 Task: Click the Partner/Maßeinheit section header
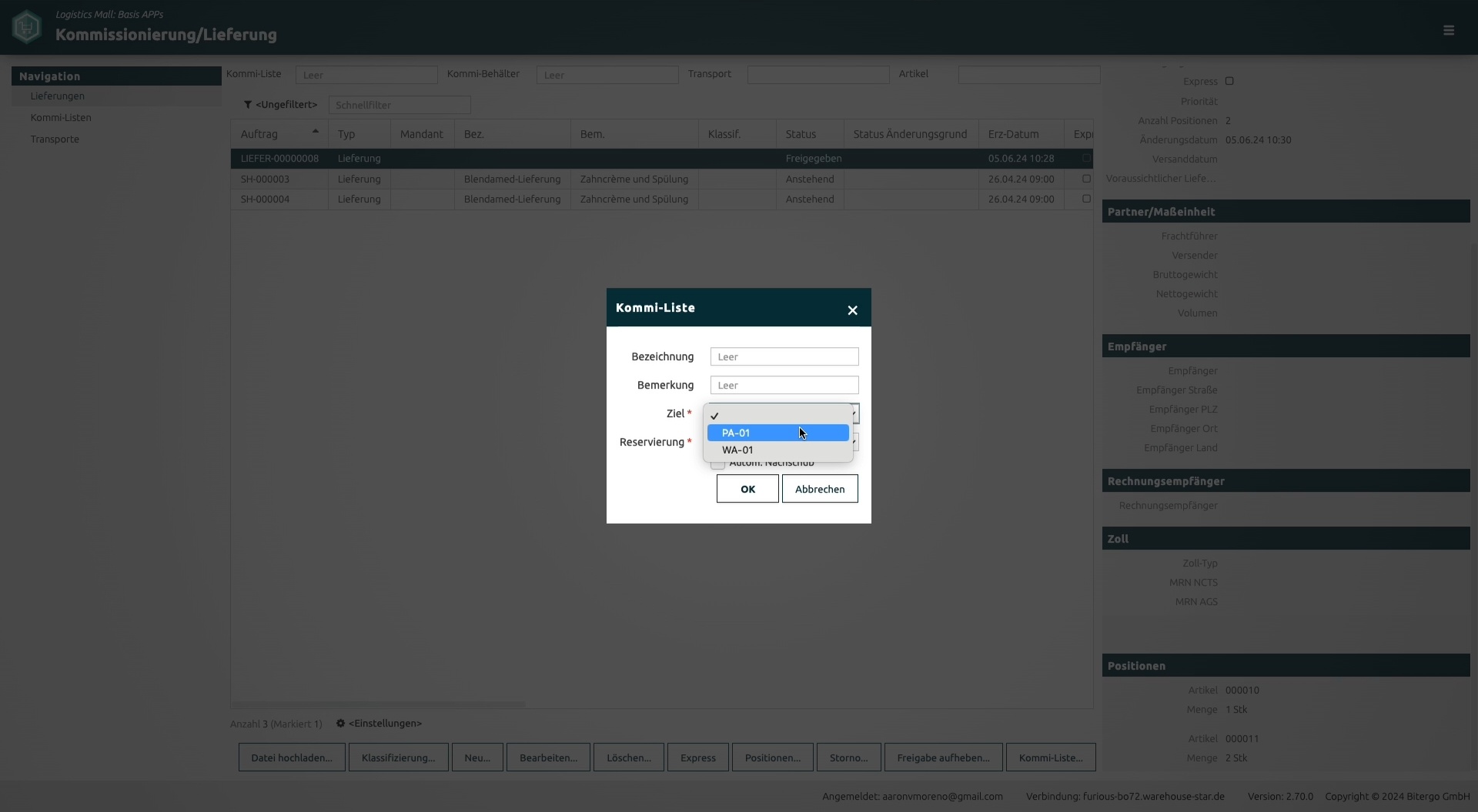click(x=1286, y=212)
